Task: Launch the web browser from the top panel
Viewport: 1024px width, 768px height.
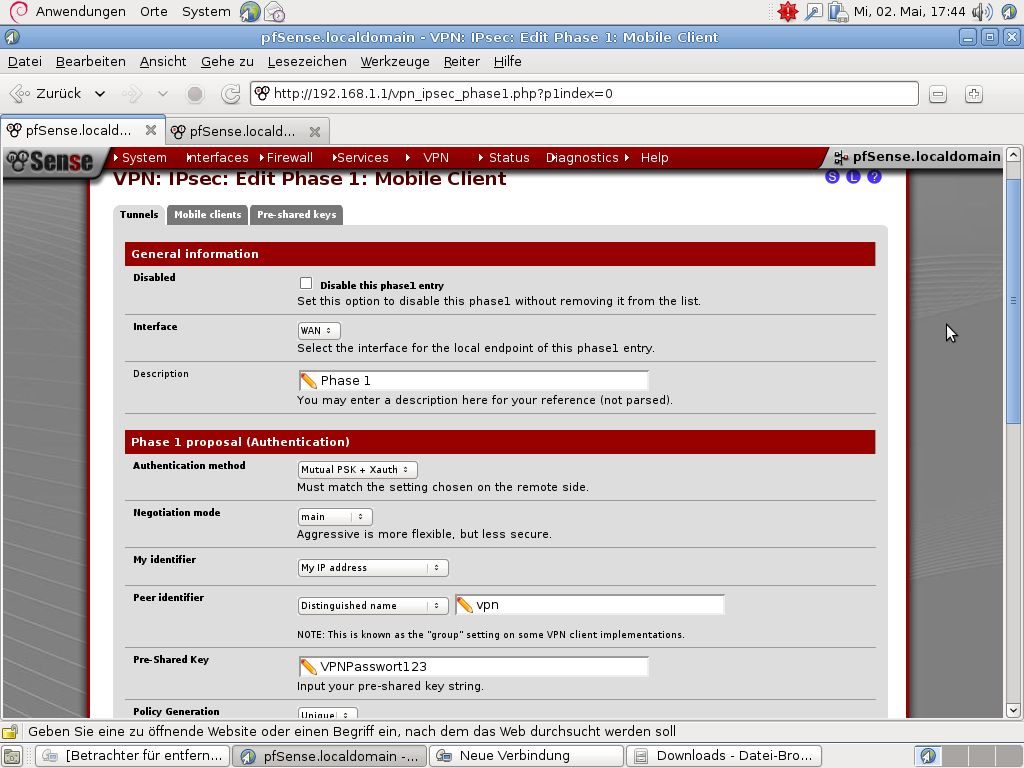Action: point(250,12)
